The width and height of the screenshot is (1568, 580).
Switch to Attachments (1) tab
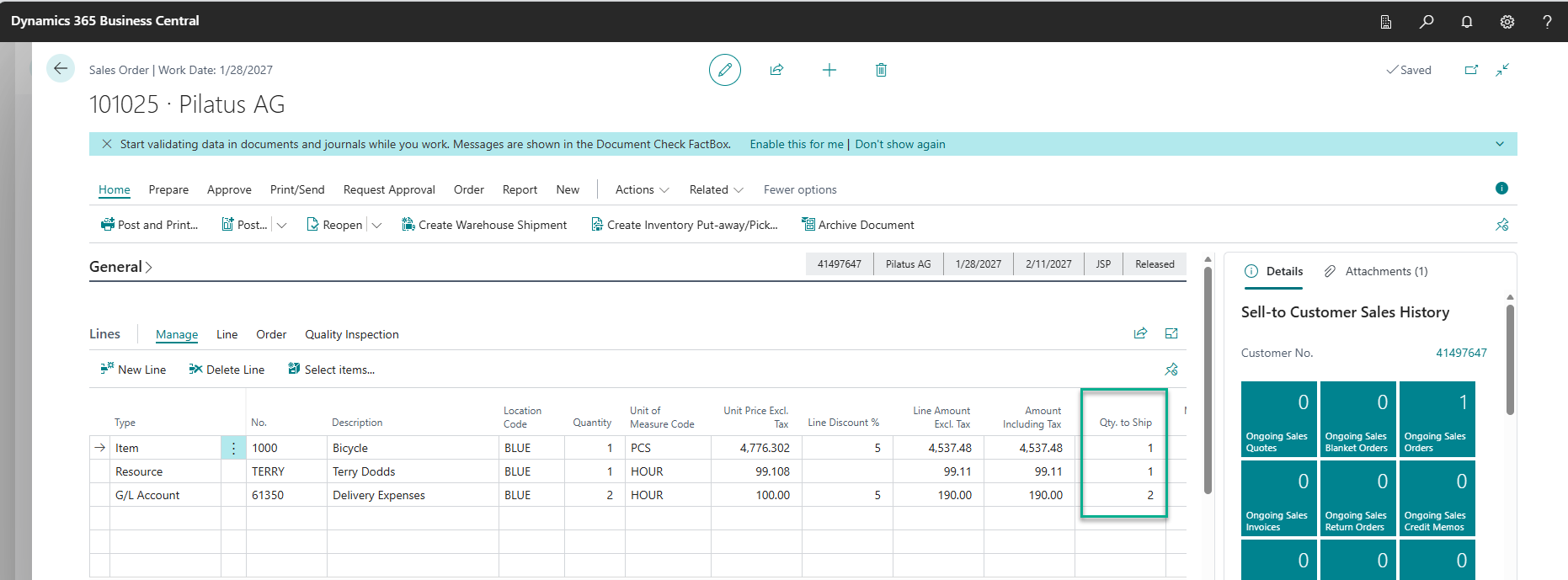coord(1376,271)
